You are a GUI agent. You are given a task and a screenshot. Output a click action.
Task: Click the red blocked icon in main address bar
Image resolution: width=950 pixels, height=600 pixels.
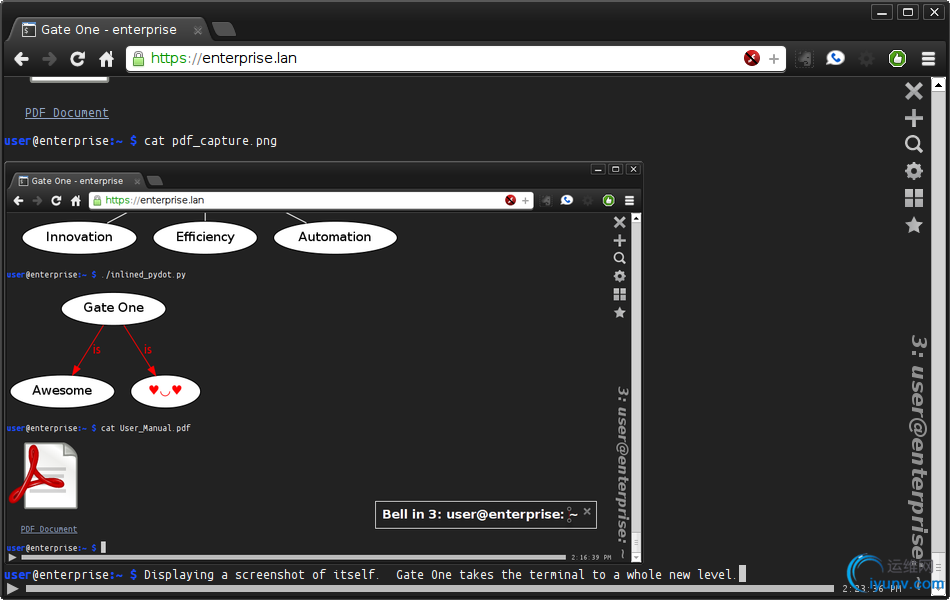click(x=752, y=58)
